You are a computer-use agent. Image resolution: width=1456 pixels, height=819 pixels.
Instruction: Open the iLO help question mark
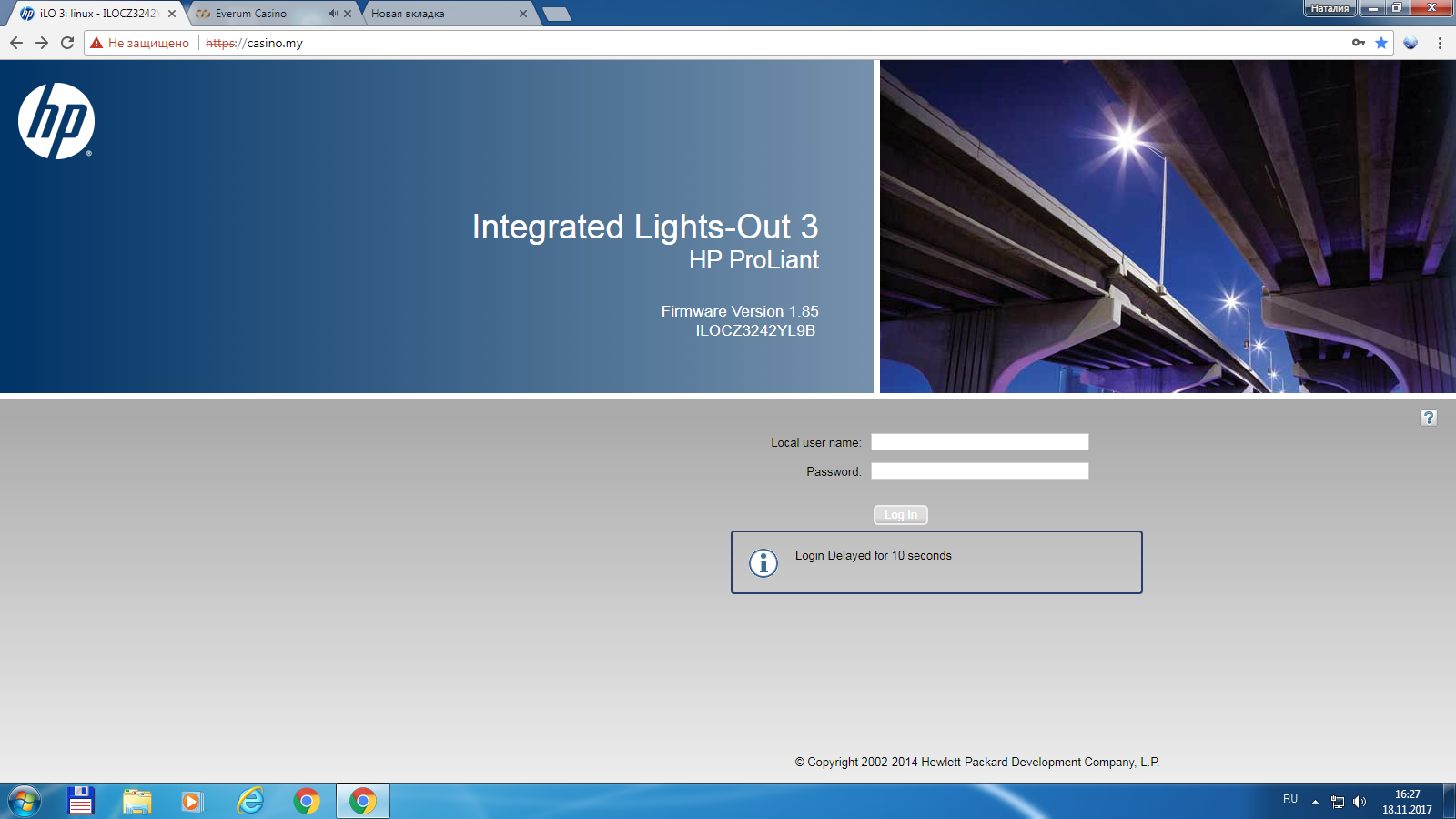point(1429,417)
